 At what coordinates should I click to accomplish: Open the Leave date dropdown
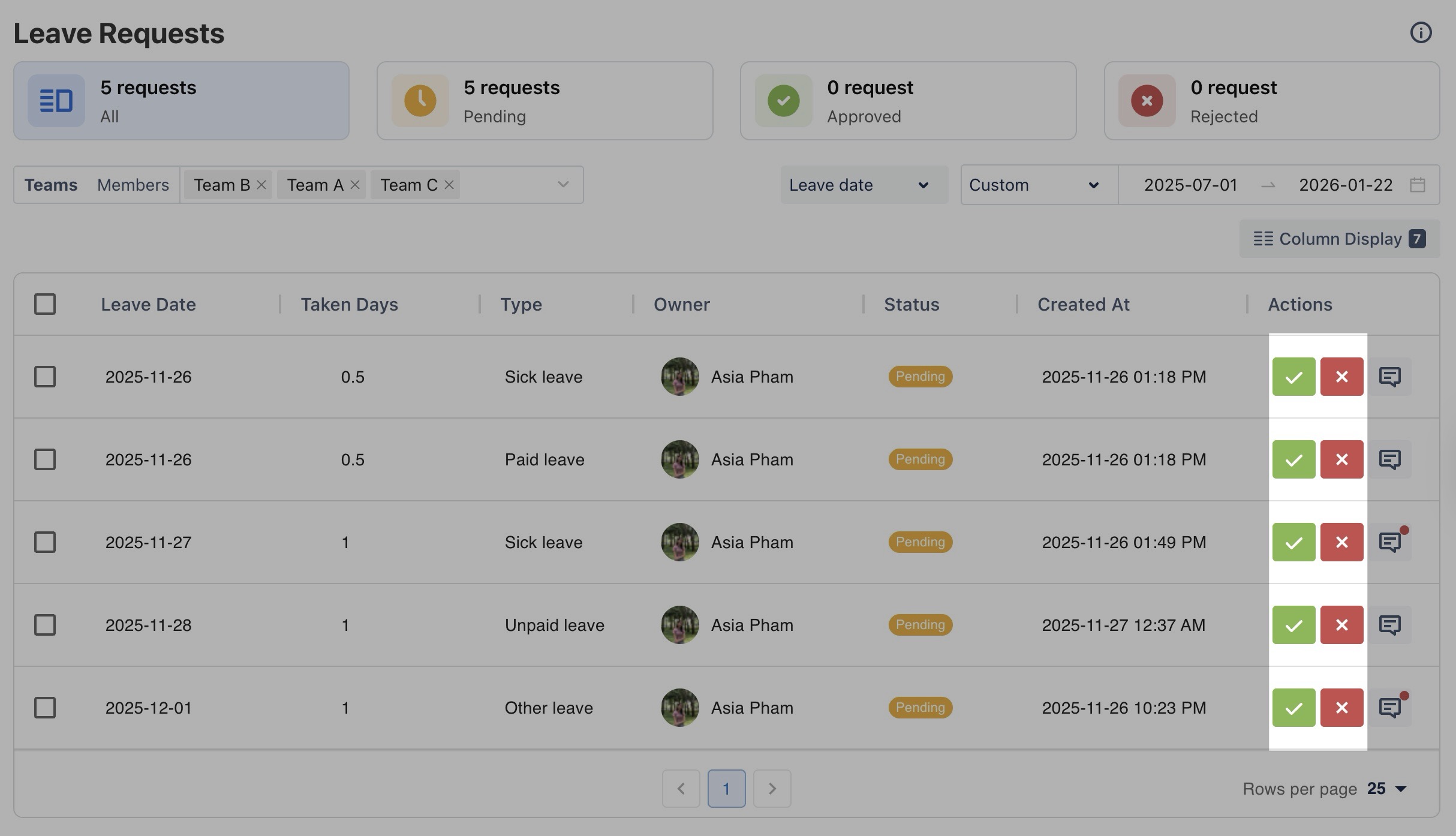pos(864,185)
